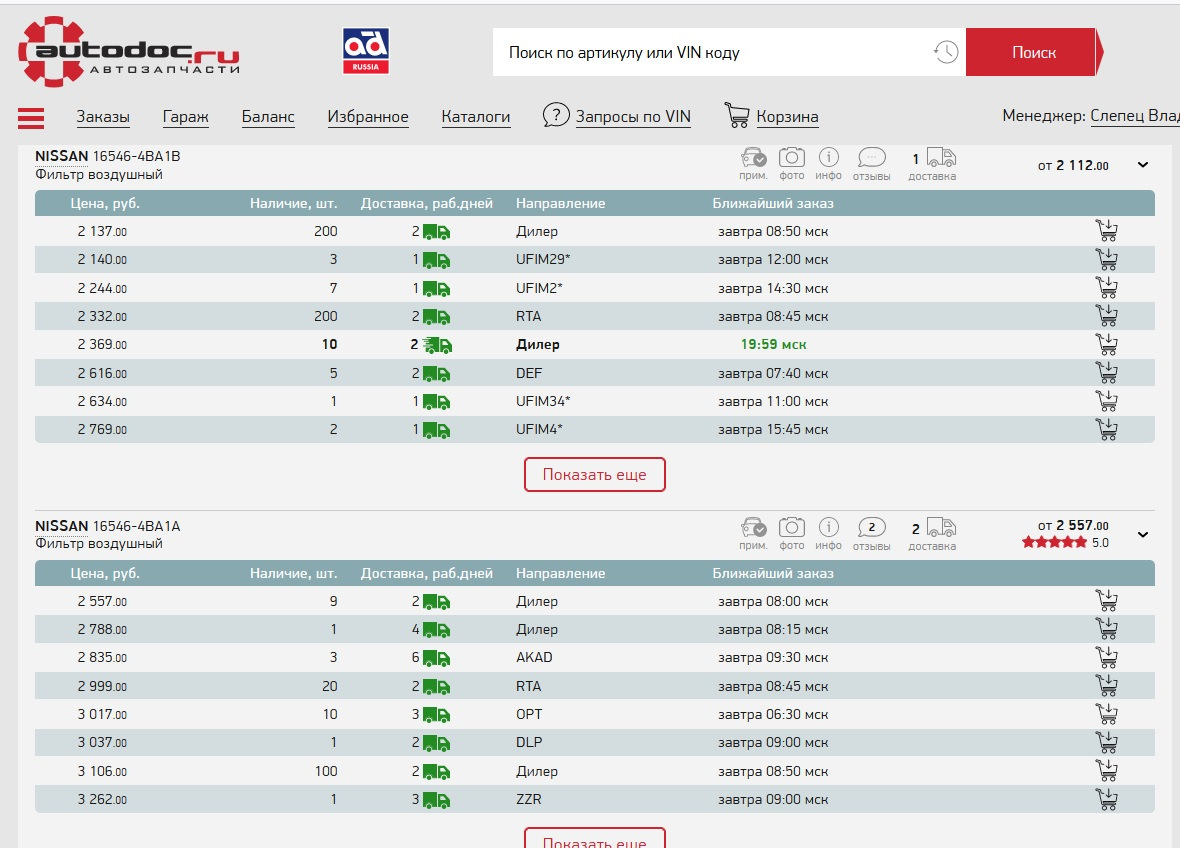This screenshot has height=848, width=1180.
Task: Add the 3 106.00 dealer offer to cart
Action: point(1106,770)
